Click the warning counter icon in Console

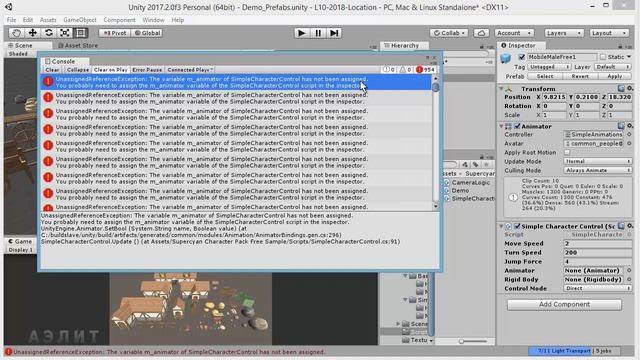click(x=405, y=70)
